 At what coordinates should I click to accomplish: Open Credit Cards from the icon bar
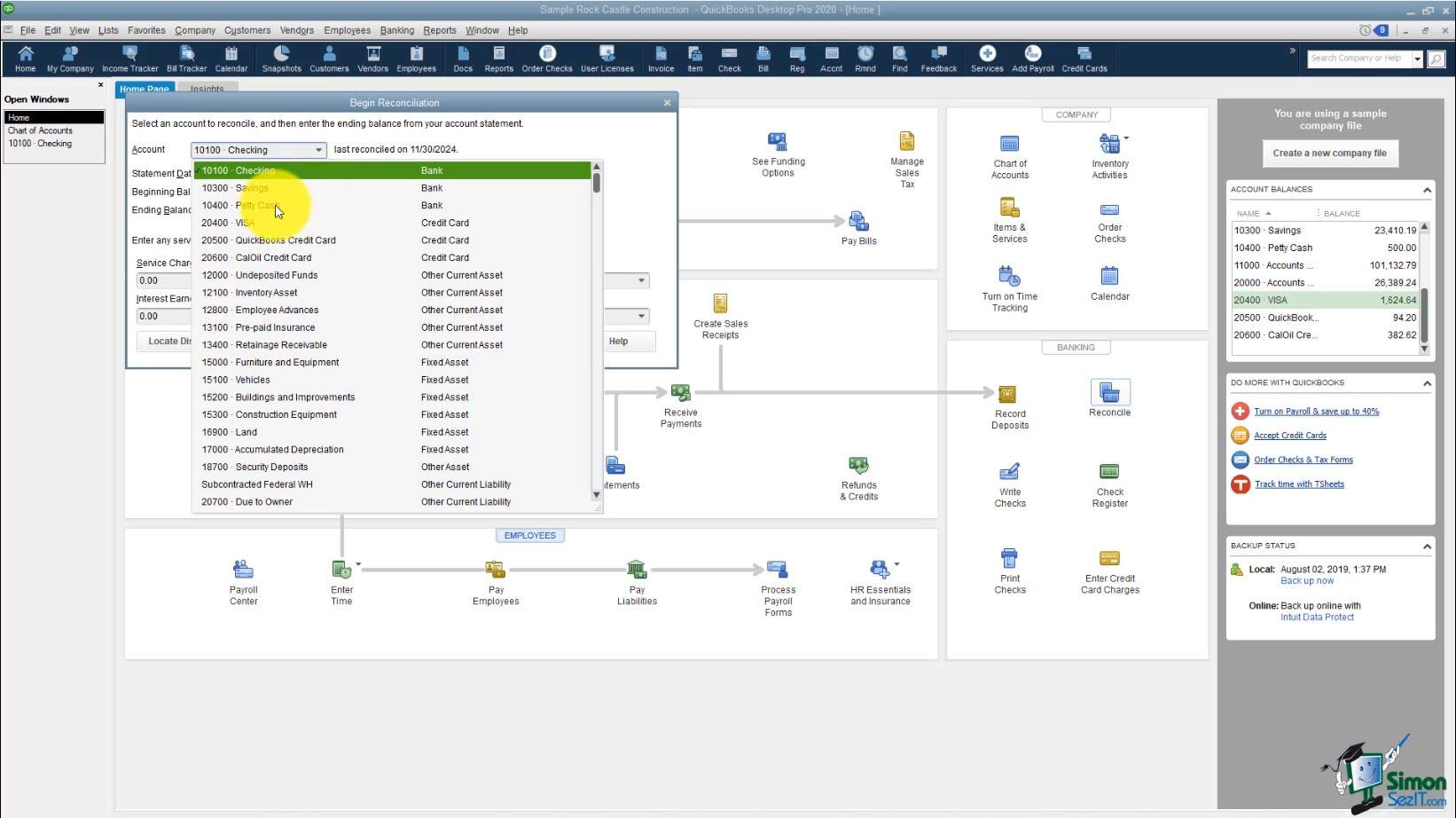[1084, 59]
